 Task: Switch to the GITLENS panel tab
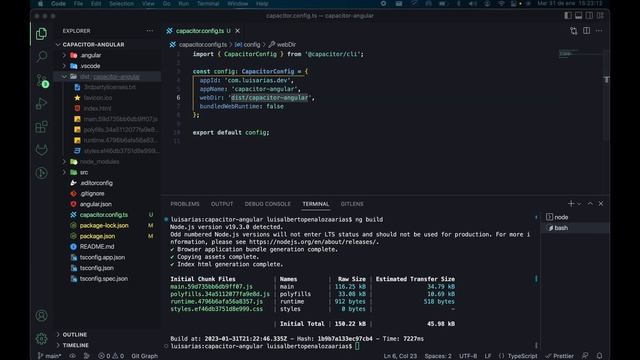[x=352, y=204]
